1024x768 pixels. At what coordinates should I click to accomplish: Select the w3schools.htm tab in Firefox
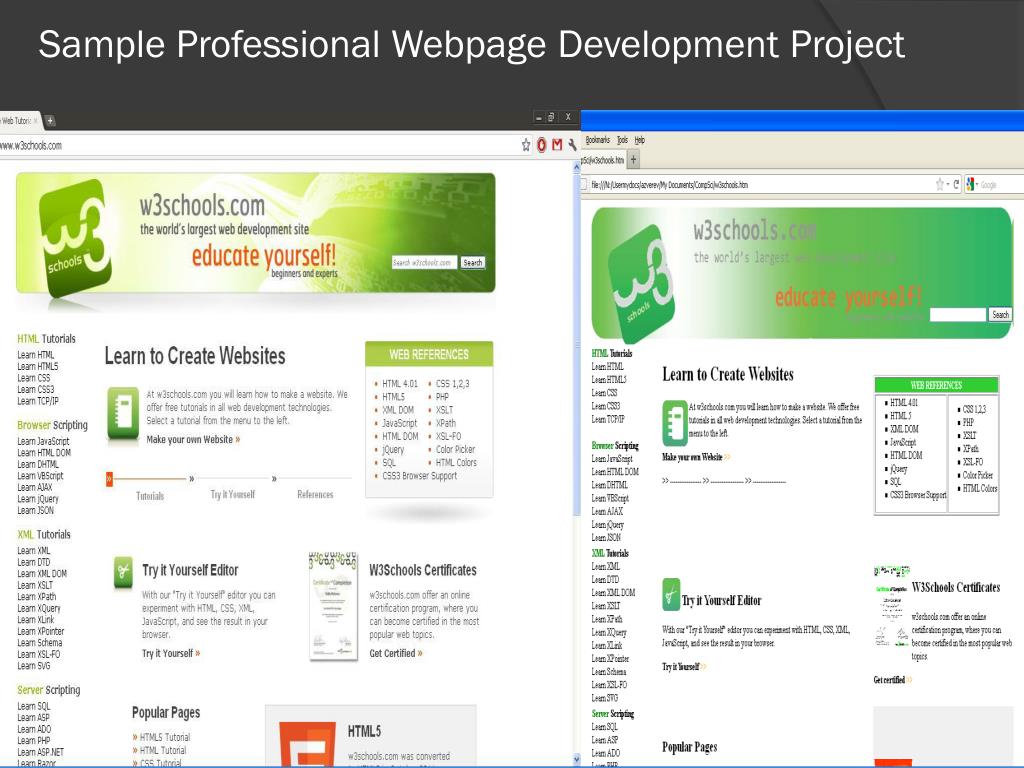[x=603, y=159]
